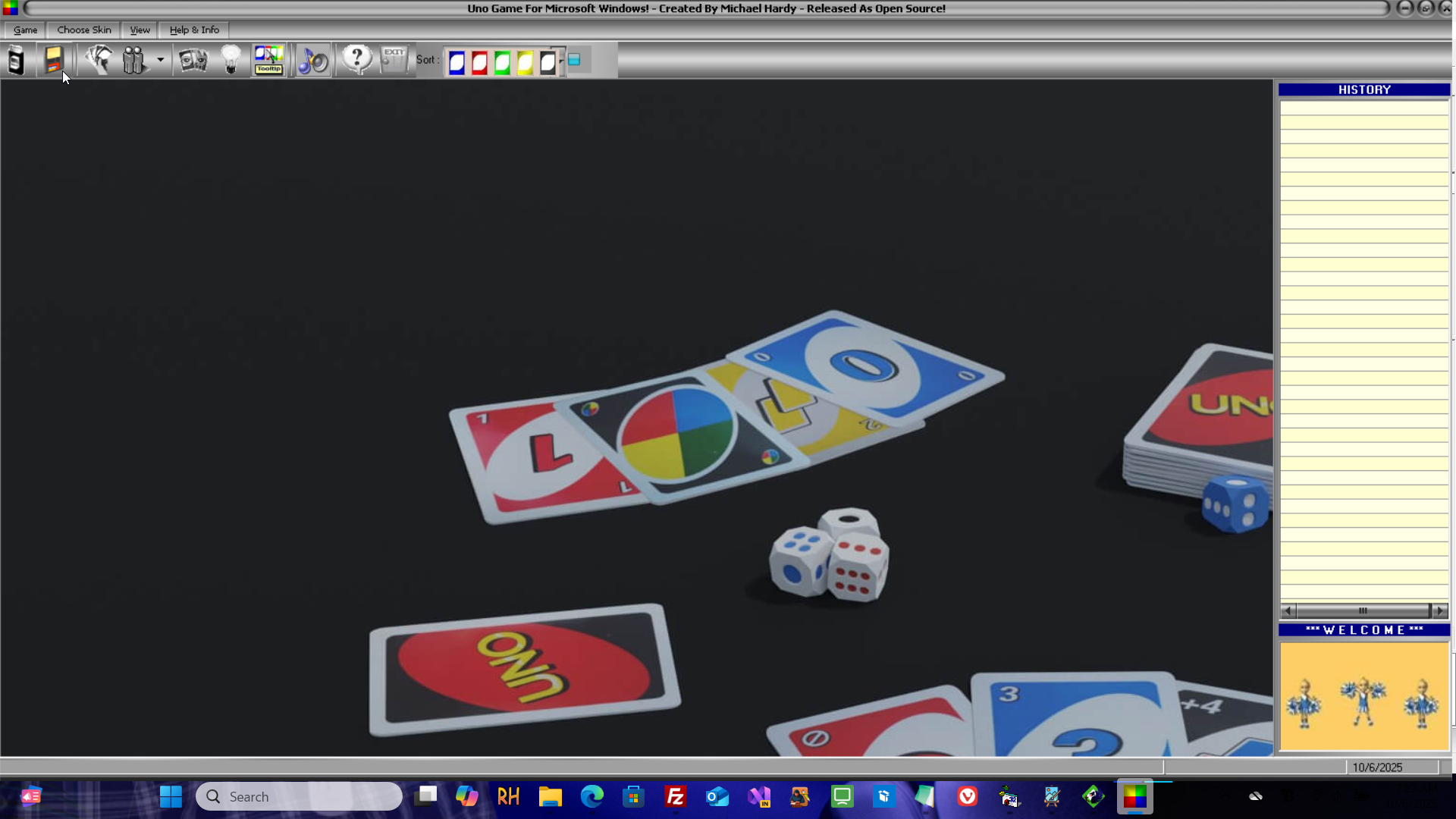Toggle the small cyan toolbar button
This screenshot has height=819, width=1456.
coord(574,60)
